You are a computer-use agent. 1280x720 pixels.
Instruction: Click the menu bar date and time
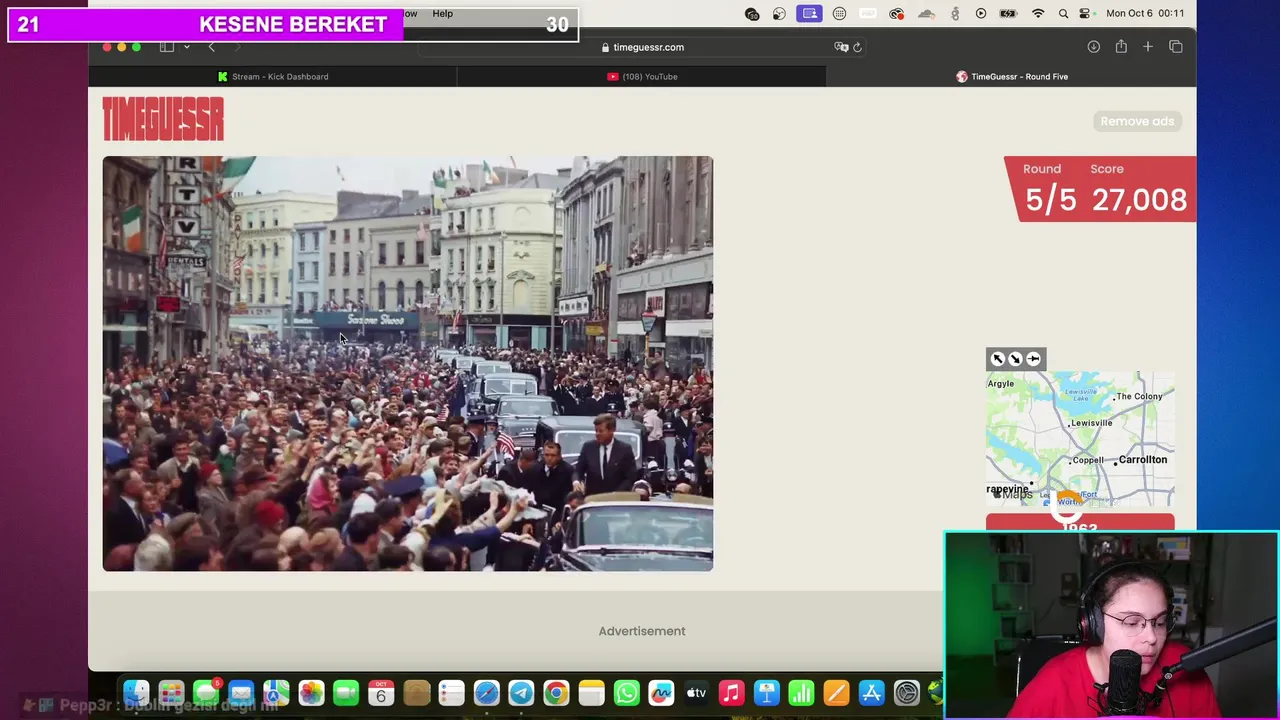tap(1145, 14)
